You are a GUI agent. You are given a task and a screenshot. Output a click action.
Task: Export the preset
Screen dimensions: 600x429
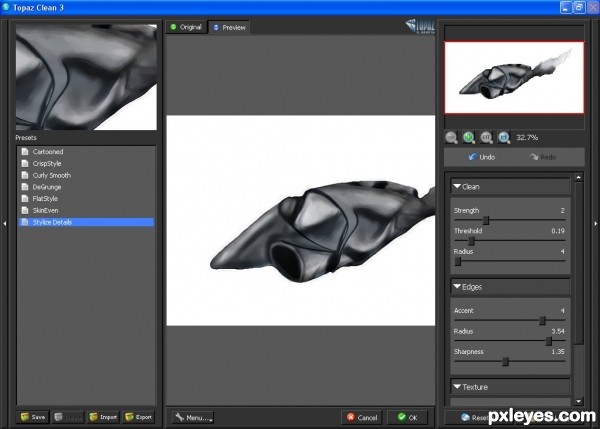pyautogui.click(x=139, y=417)
